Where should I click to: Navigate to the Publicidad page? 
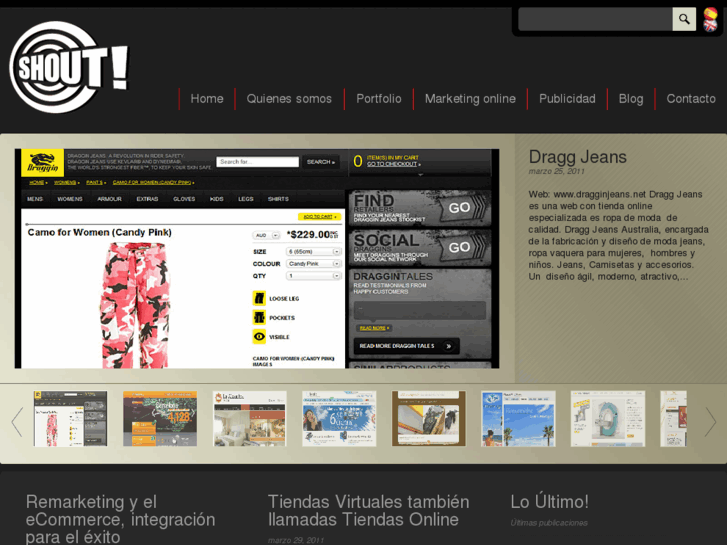[x=567, y=99]
